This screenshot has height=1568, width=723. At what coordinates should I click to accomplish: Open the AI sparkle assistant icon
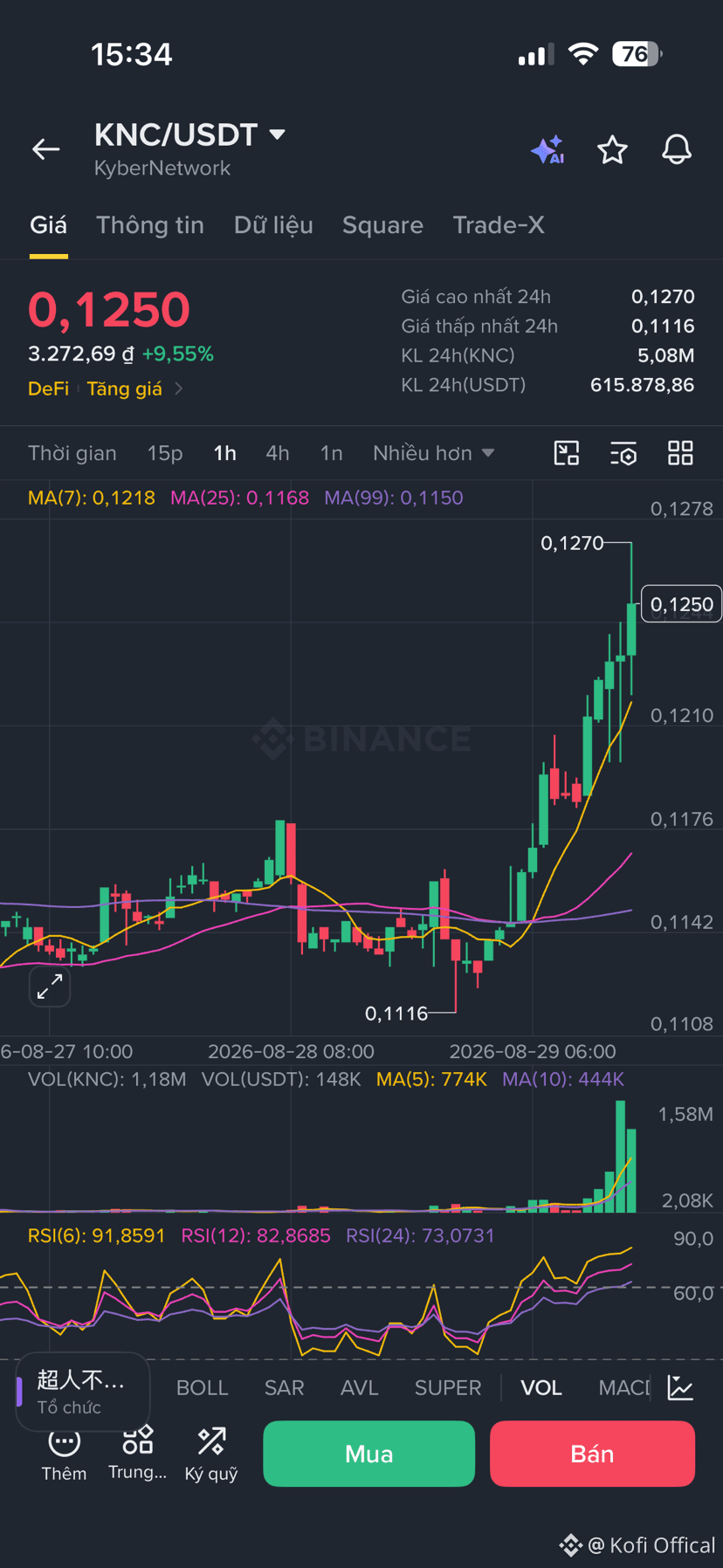click(547, 150)
